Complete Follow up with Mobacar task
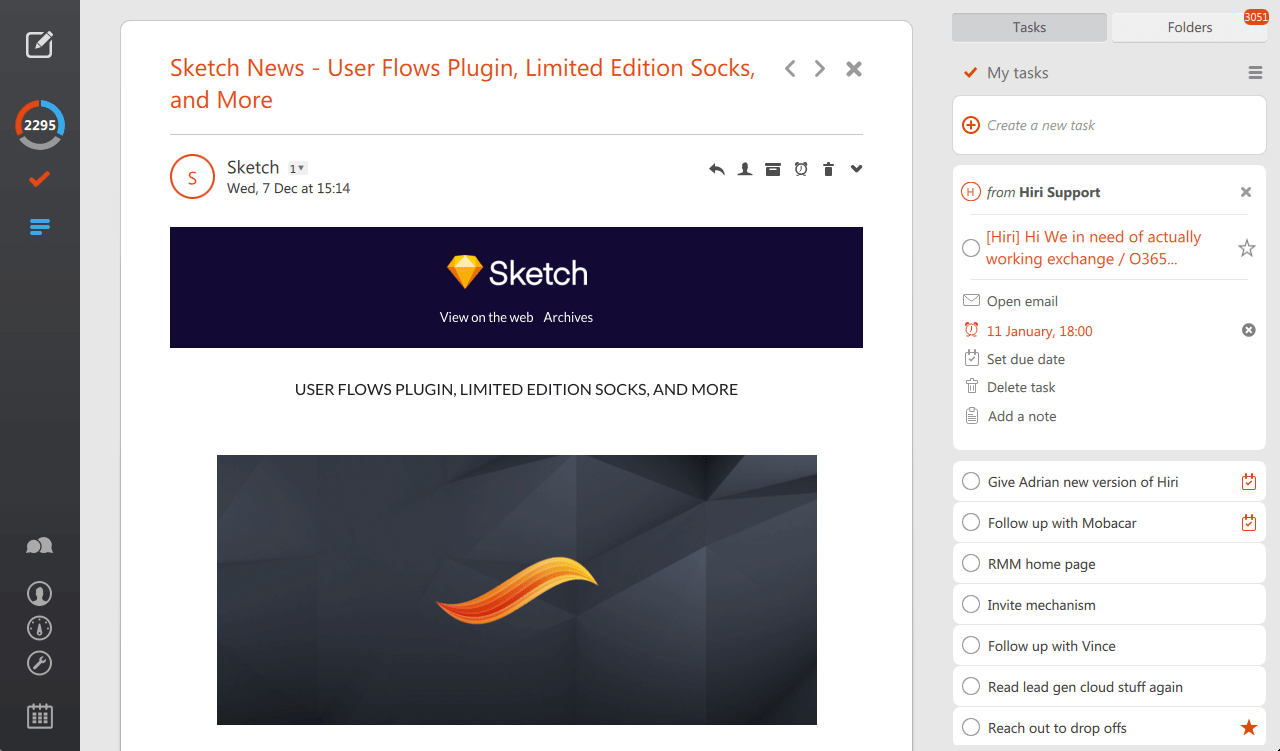This screenshot has width=1280, height=751. (971, 523)
